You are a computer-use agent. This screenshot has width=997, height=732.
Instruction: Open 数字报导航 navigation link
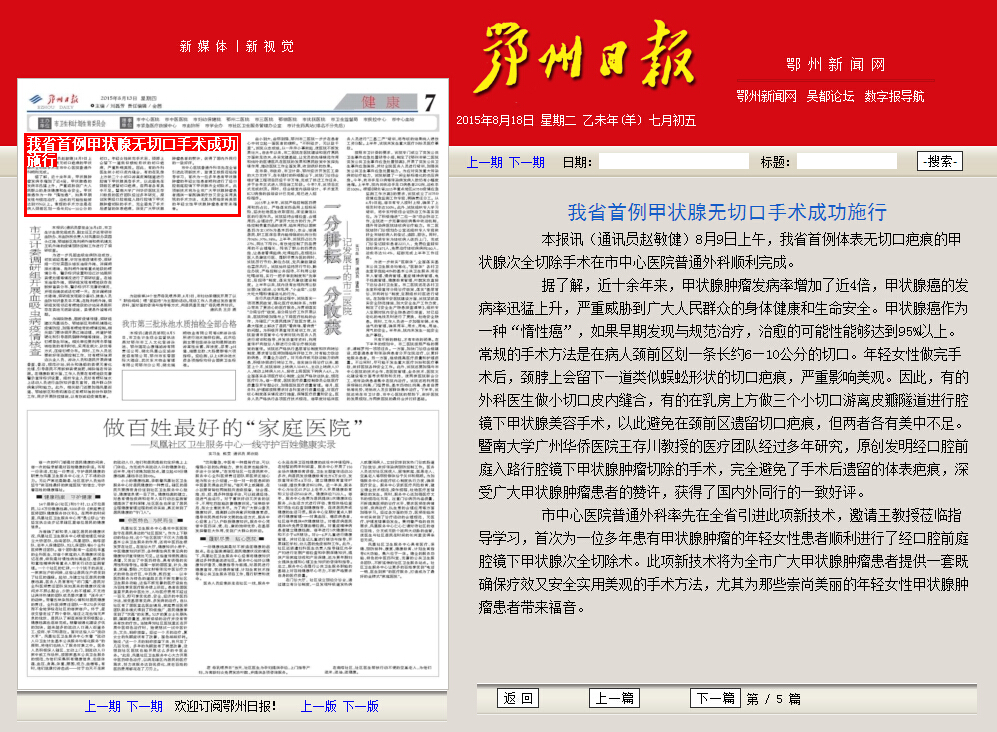(x=894, y=96)
